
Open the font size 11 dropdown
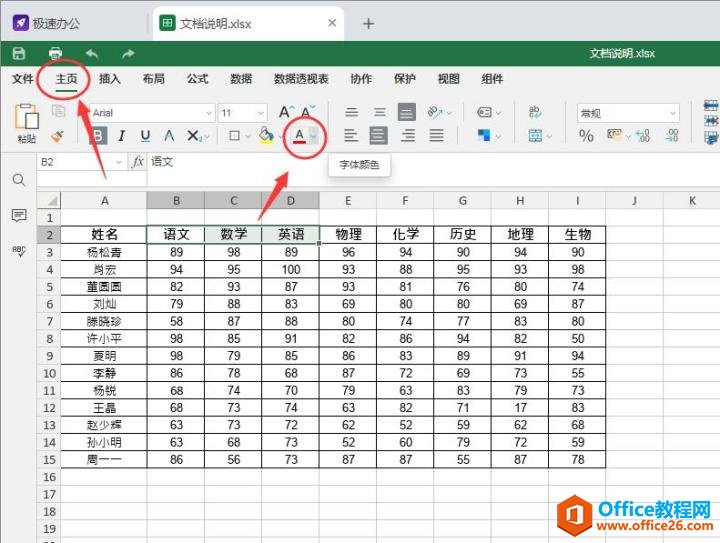tap(260, 113)
